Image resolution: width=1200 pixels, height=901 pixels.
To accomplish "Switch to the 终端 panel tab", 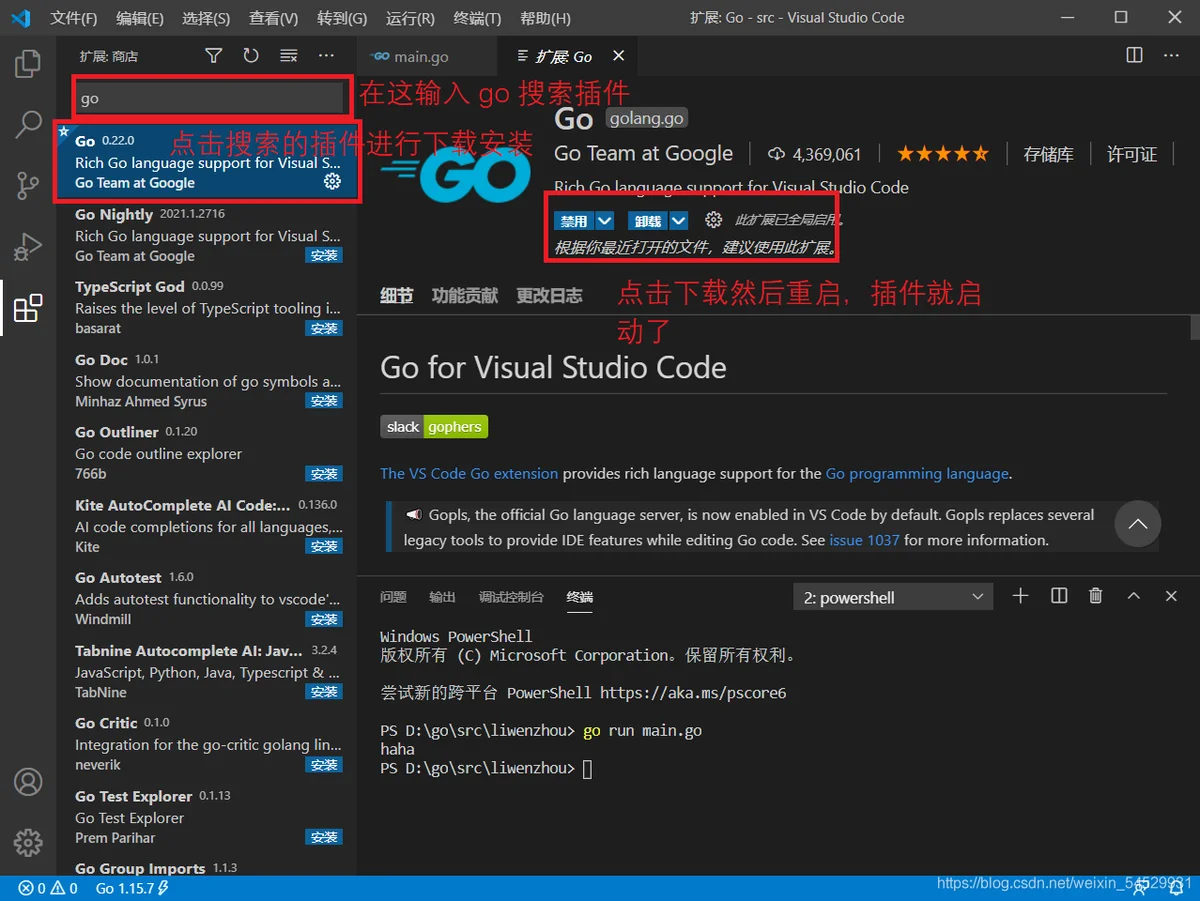I will 579,597.
